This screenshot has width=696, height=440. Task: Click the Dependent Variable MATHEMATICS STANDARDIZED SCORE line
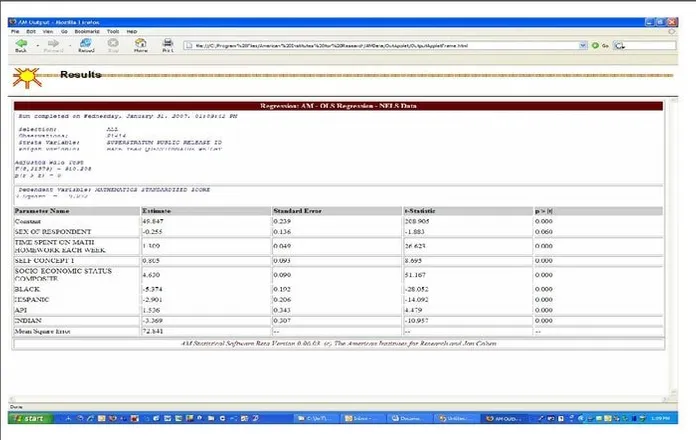point(114,190)
